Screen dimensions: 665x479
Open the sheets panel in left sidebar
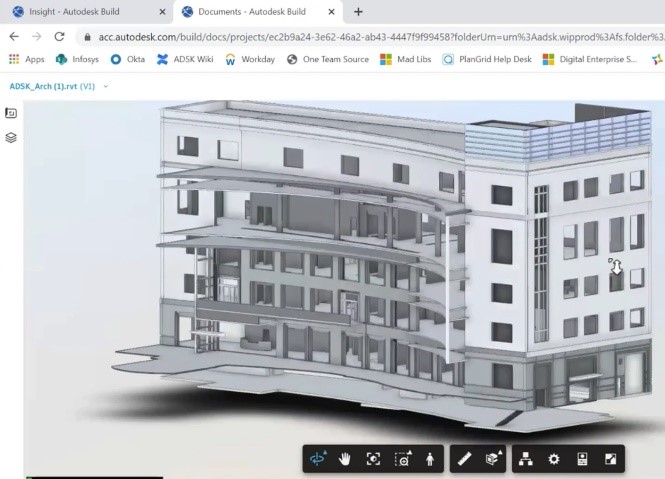click(11, 113)
